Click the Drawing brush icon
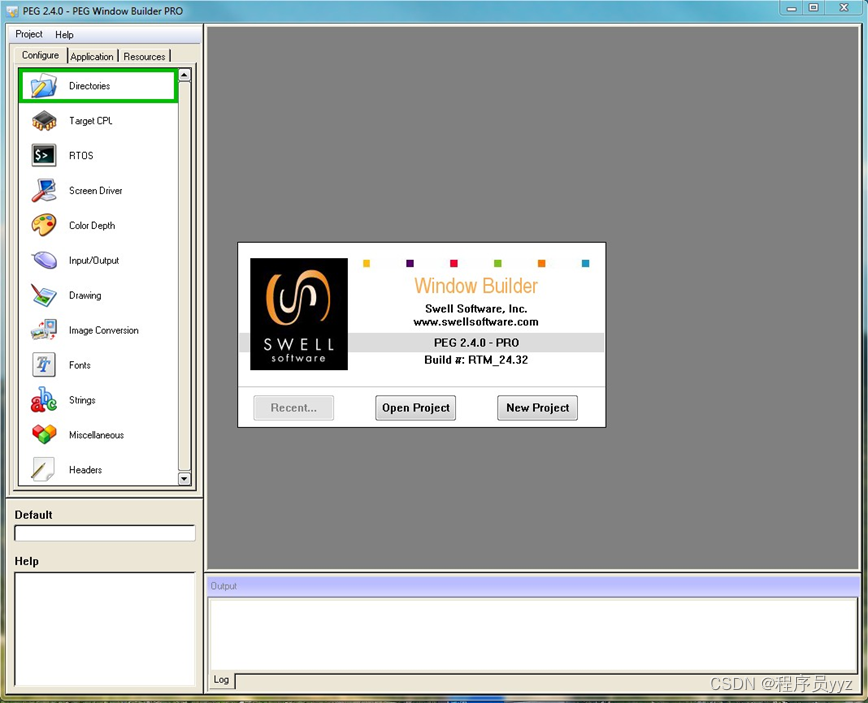The height and width of the screenshot is (703, 868). coord(44,295)
